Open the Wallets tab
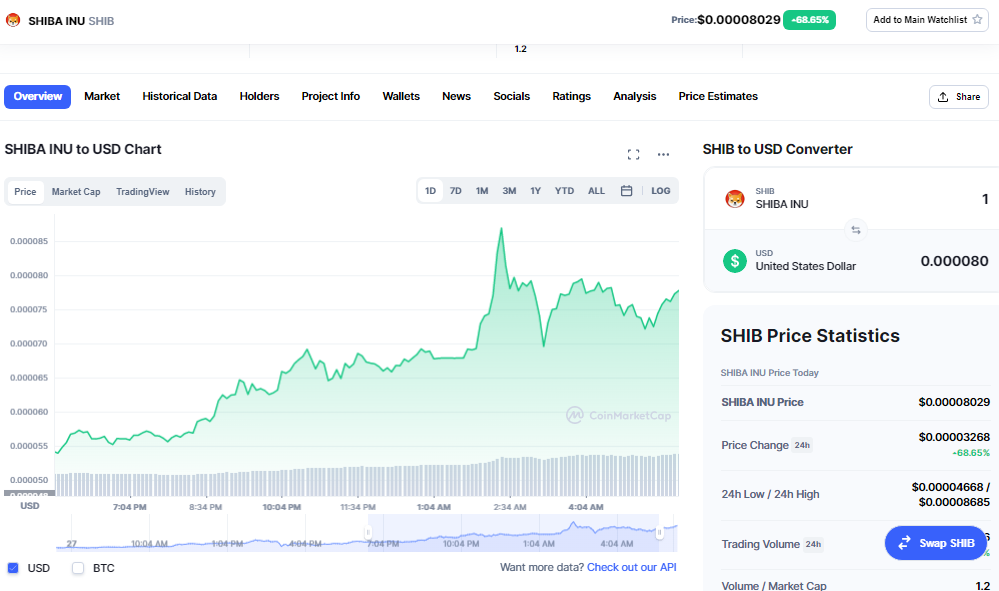This screenshot has height=591, width=999. (x=401, y=96)
